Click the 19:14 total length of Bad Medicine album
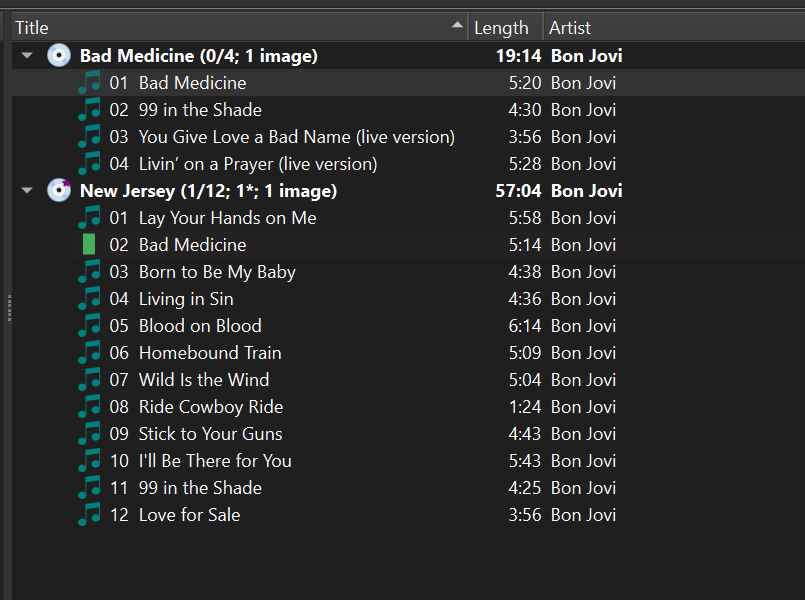This screenshot has height=600, width=805. click(x=518, y=56)
